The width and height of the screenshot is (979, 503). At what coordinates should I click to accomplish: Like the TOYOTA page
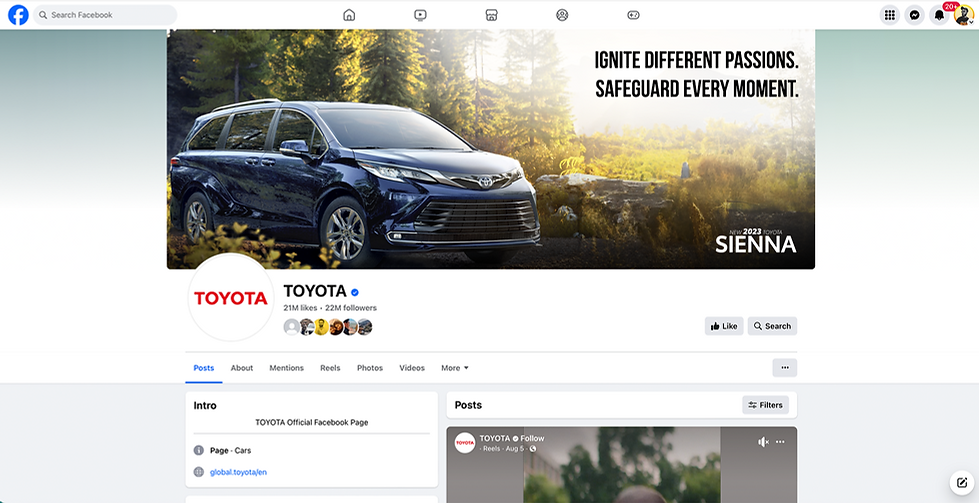click(x=724, y=326)
